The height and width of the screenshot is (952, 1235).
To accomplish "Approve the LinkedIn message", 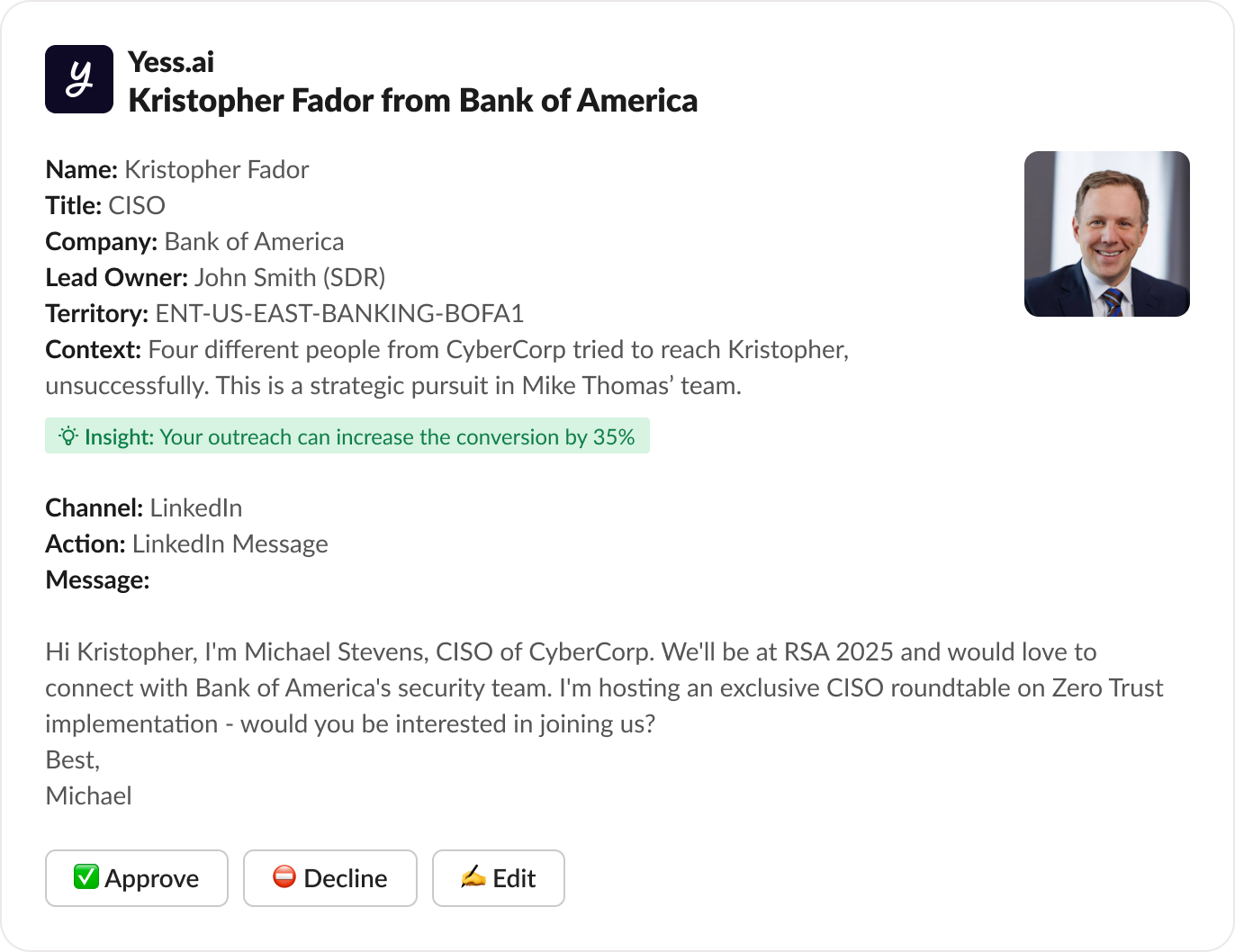I will pos(137,878).
